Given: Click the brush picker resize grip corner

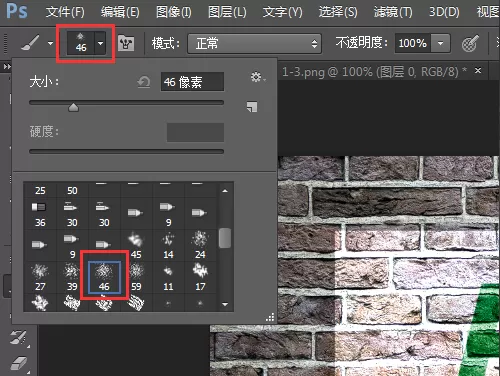Looking at the screenshot, I should tap(270, 317).
